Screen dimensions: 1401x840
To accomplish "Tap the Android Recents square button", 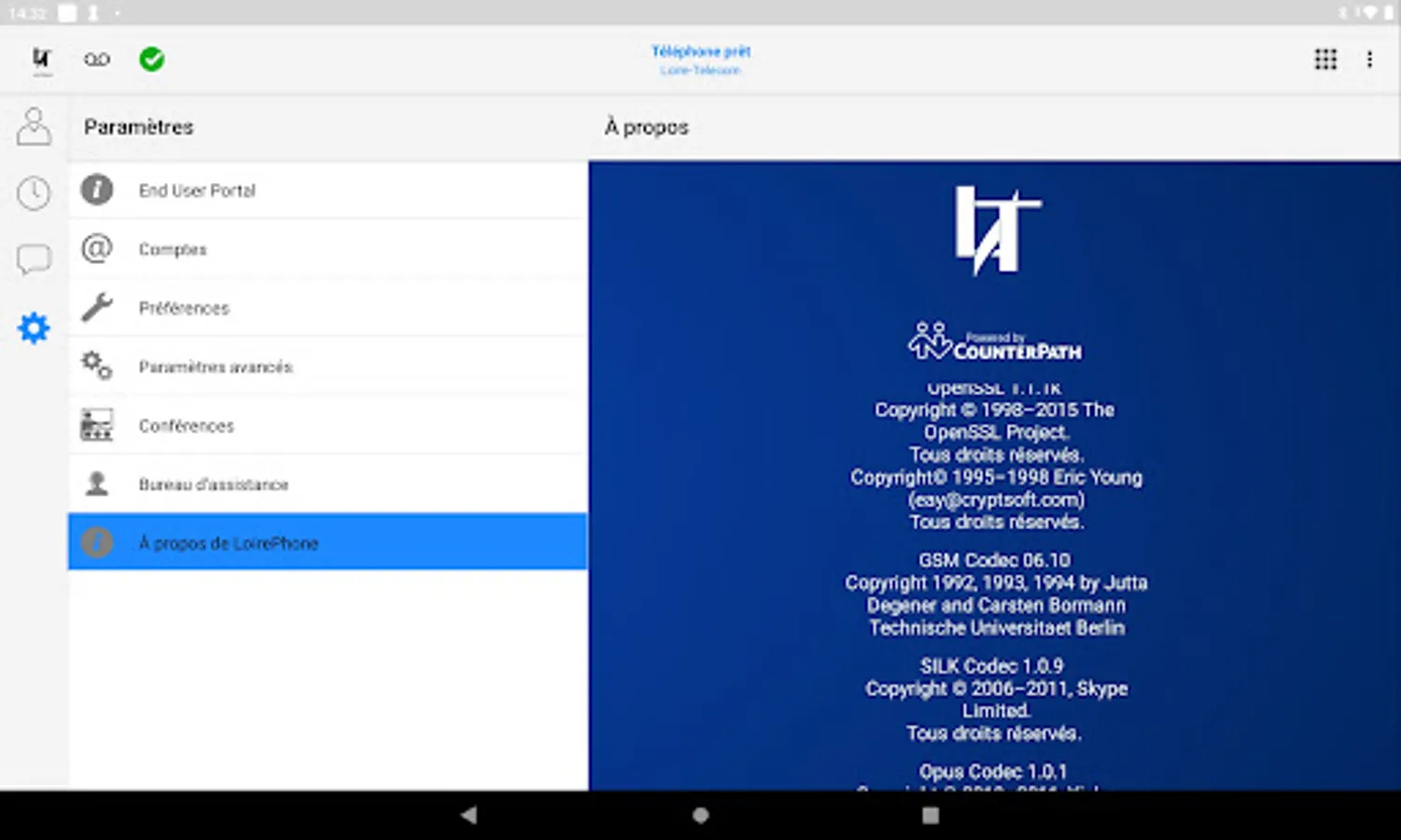I will 931,815.
